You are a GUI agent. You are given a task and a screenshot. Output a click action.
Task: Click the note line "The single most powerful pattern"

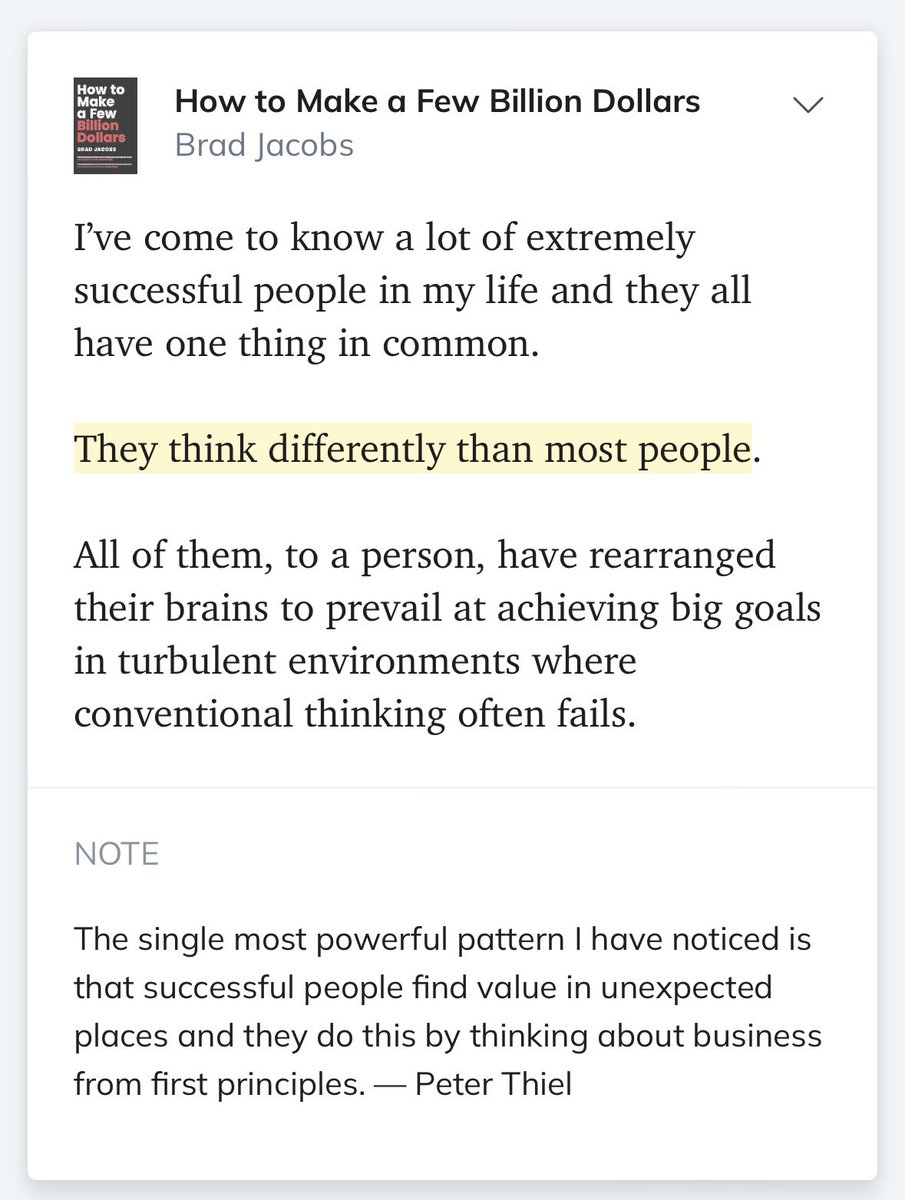tap(443, 940)
